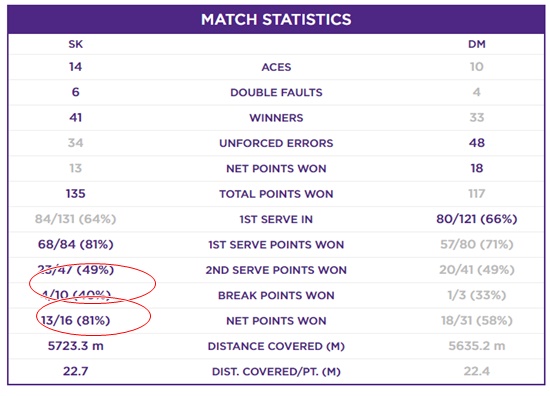Screen dimensions: 550x396
Task: Select the SK player column heading
Action: point(76,44)
